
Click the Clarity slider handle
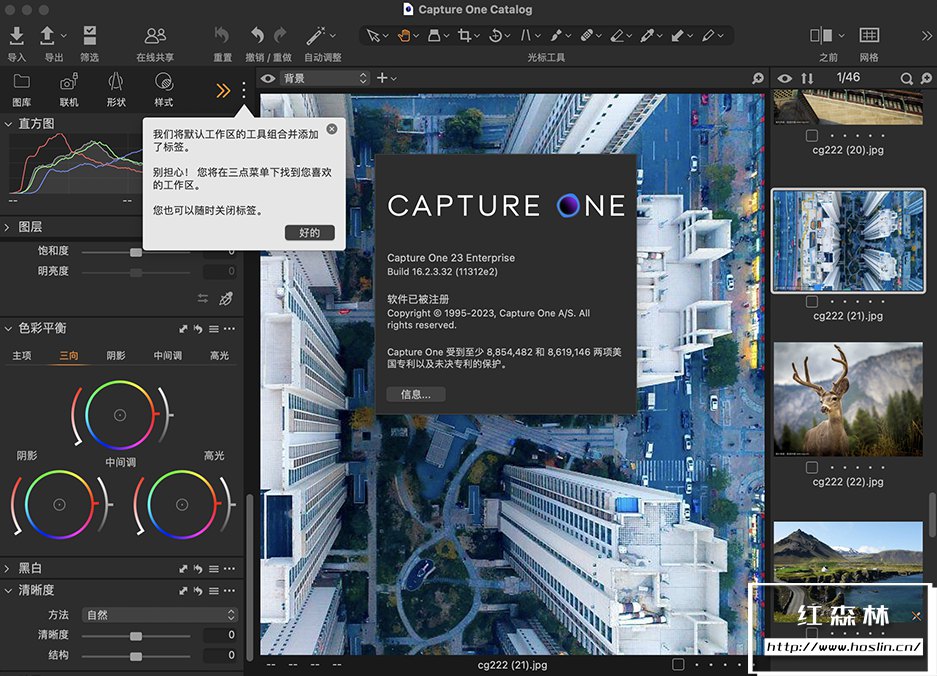click(136, 635)
